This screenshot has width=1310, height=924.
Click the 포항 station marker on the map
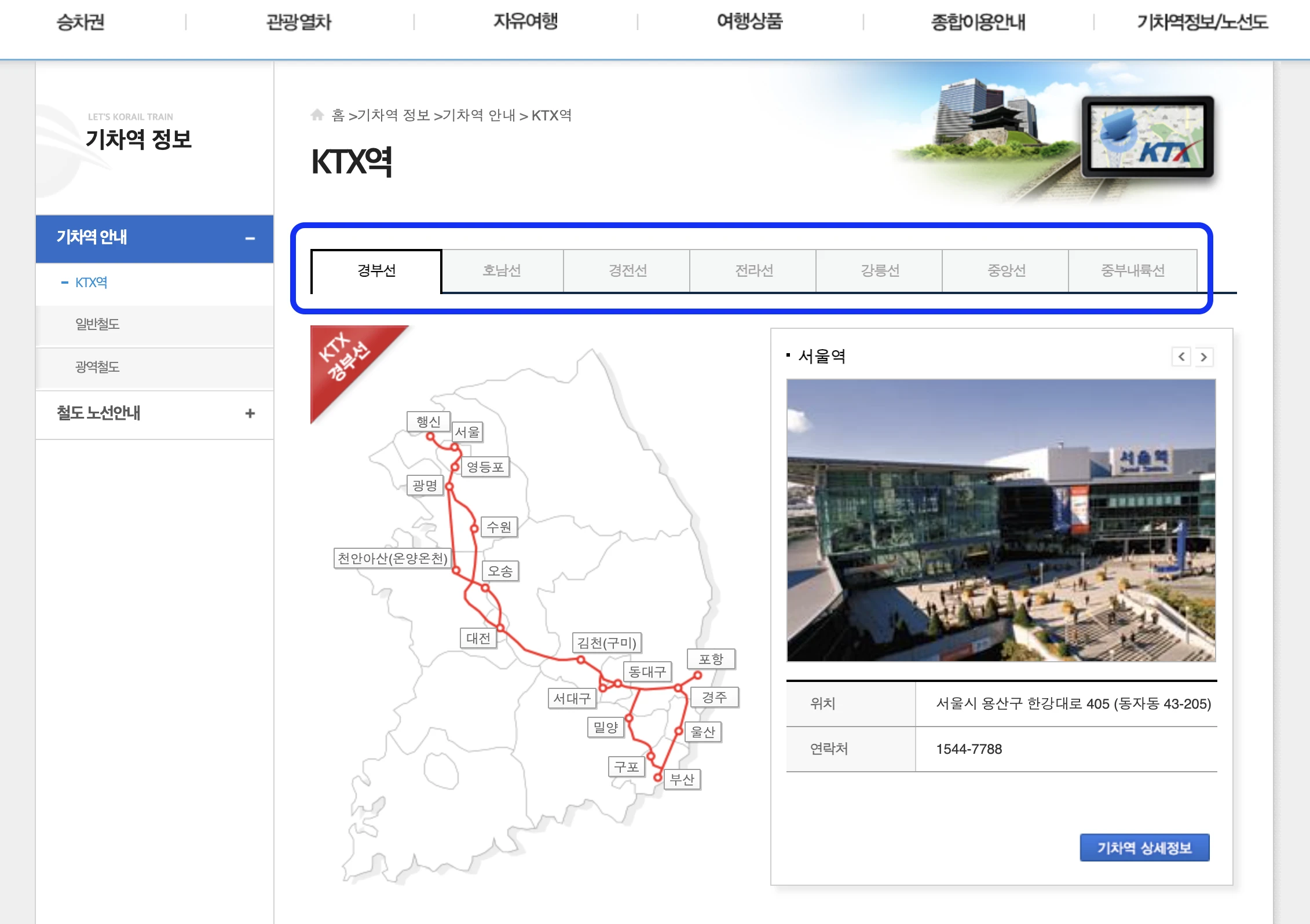coord(712,659)
